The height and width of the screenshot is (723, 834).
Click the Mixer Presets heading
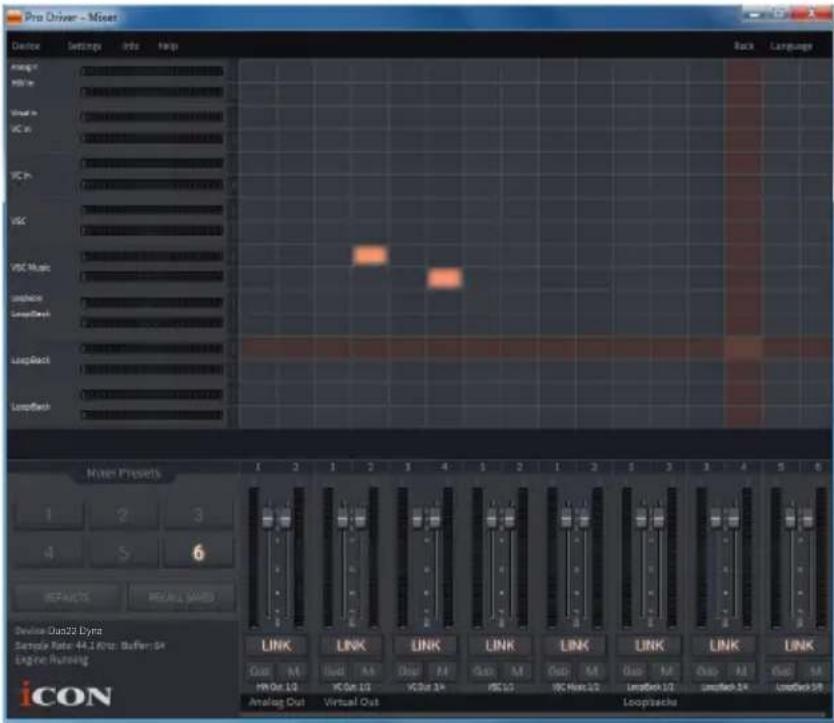[x=123, y=473]
